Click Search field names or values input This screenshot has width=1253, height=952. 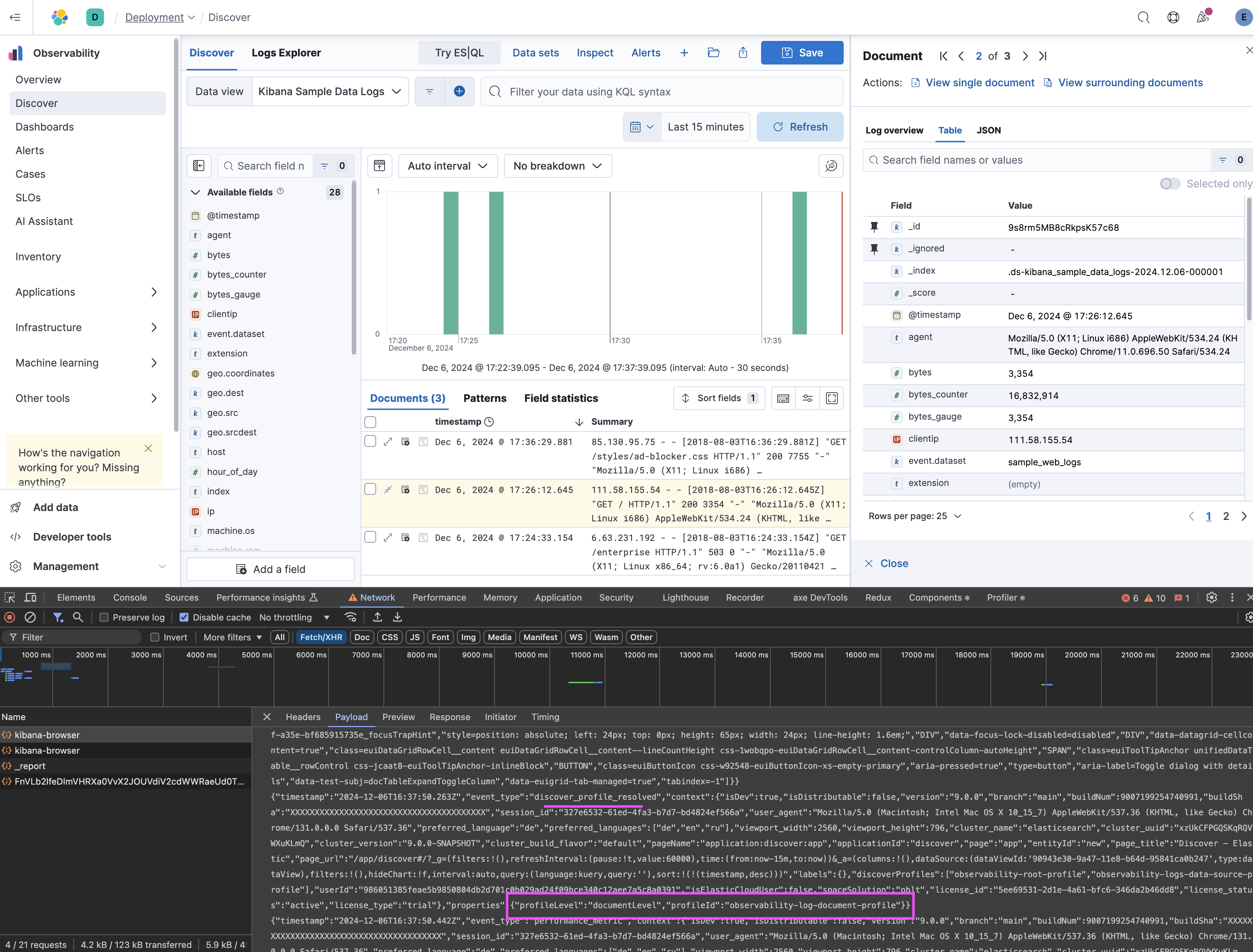[1037, 160]
